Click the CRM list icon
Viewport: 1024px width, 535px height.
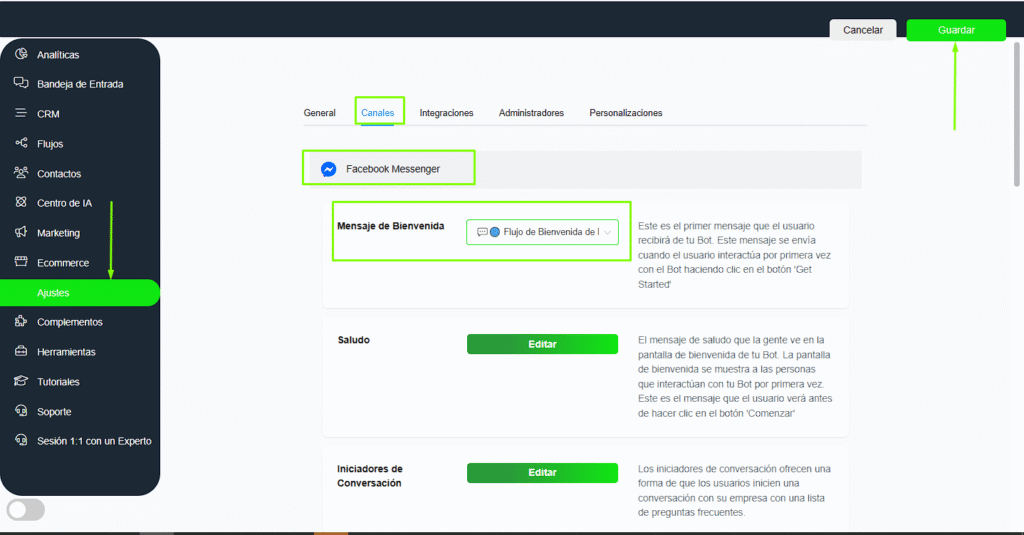[x=21, y=113]
